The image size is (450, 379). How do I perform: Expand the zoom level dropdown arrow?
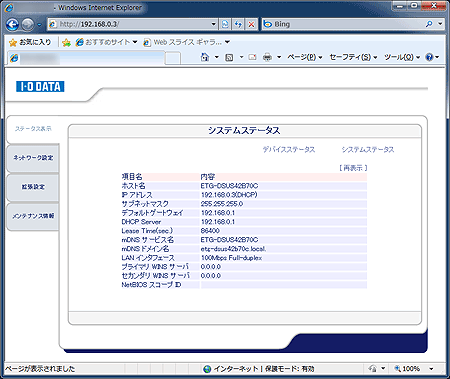431,369
